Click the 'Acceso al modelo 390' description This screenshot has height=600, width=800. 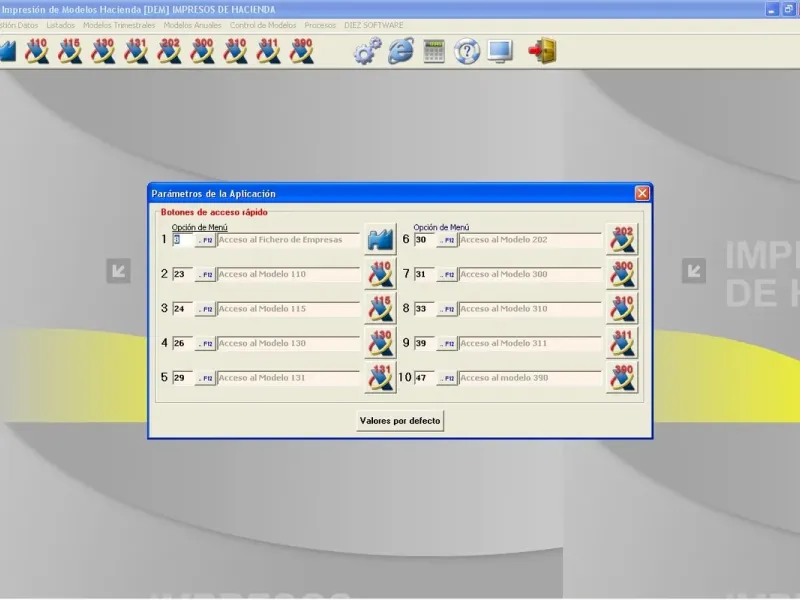click(x=531, y=378)
